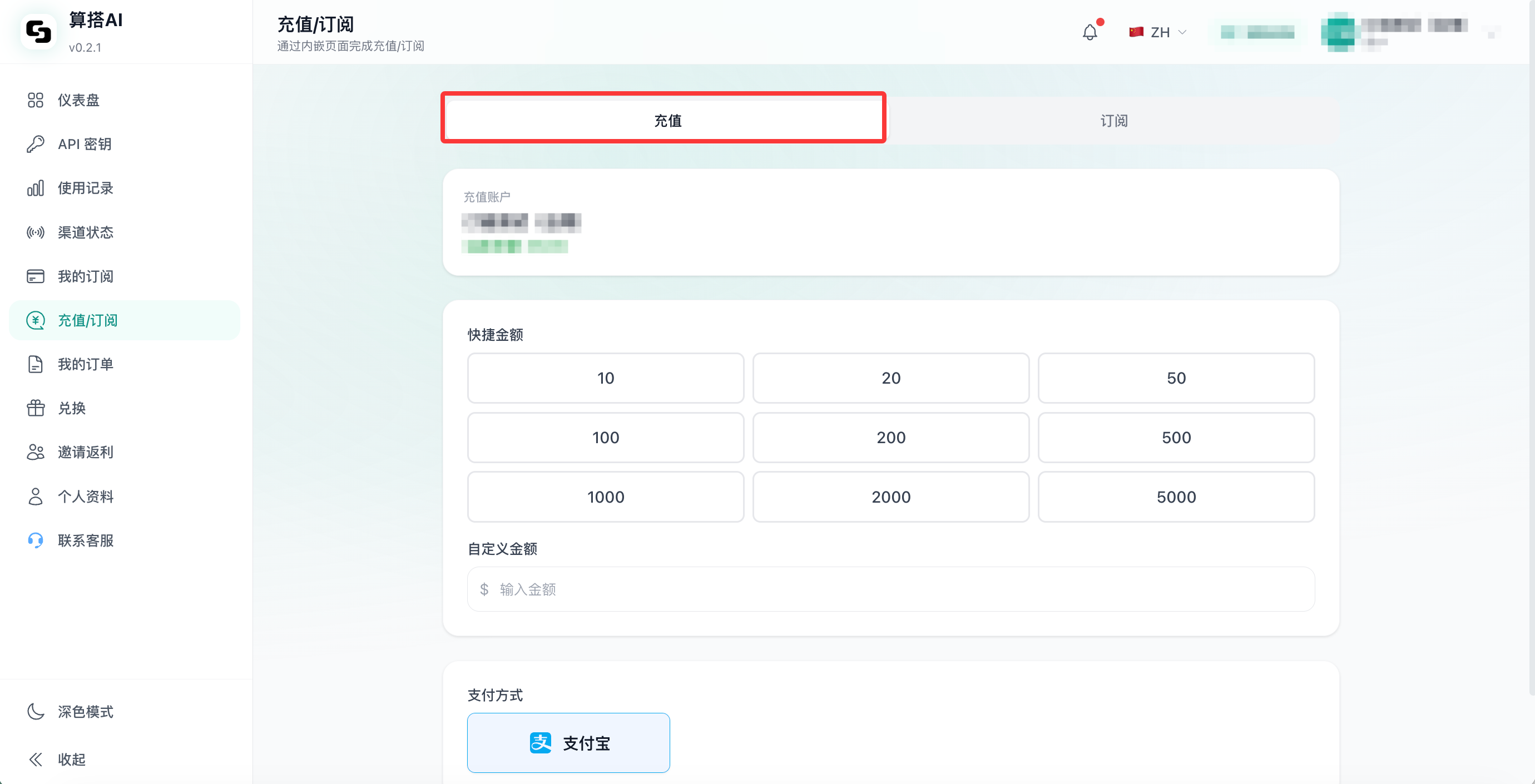Select quick amount 20
This screenshot has width=1535, height=784.
[x=890, y=378]
